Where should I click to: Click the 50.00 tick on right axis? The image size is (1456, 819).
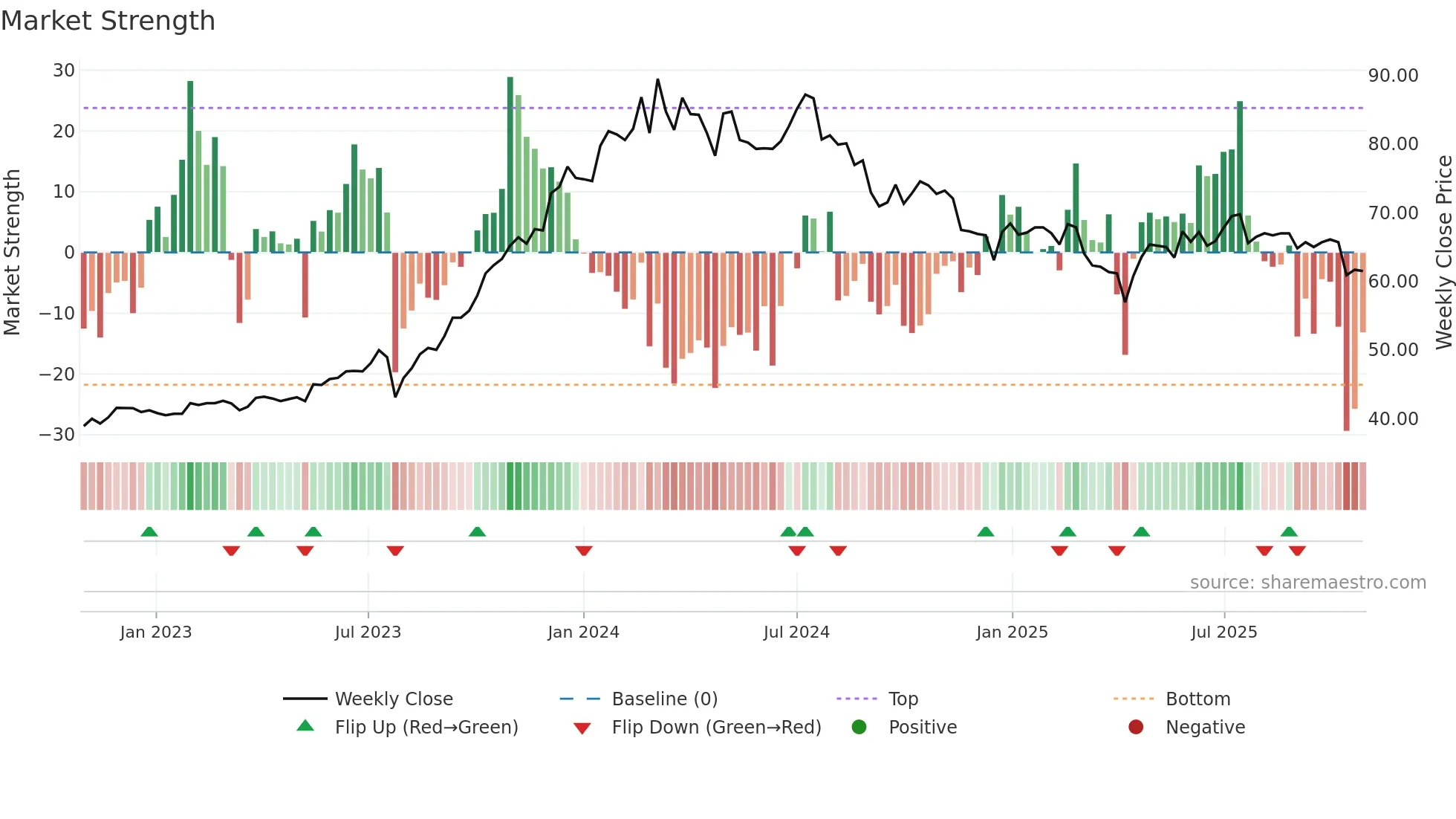1394,350
